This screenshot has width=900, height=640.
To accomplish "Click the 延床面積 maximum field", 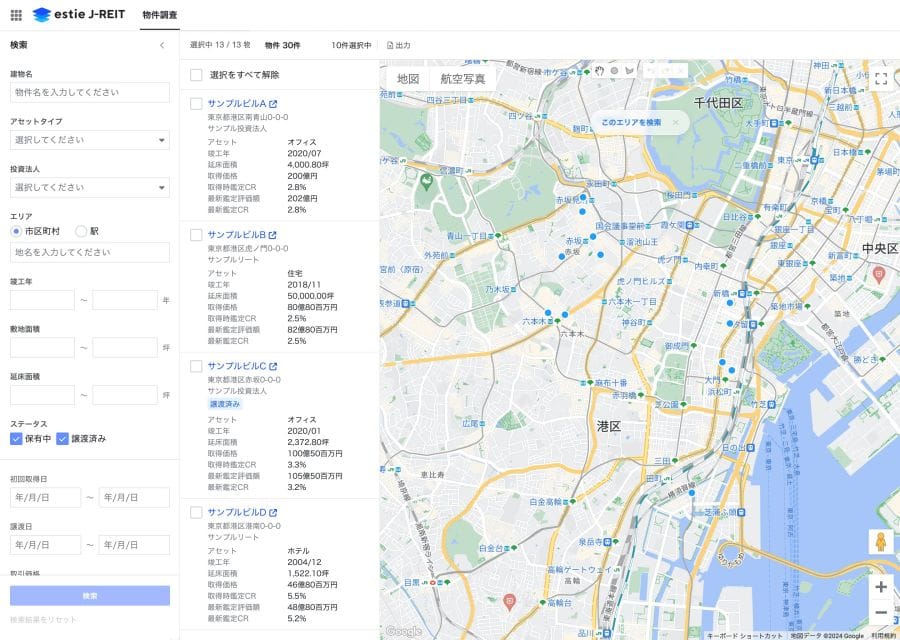I will 125,395.
